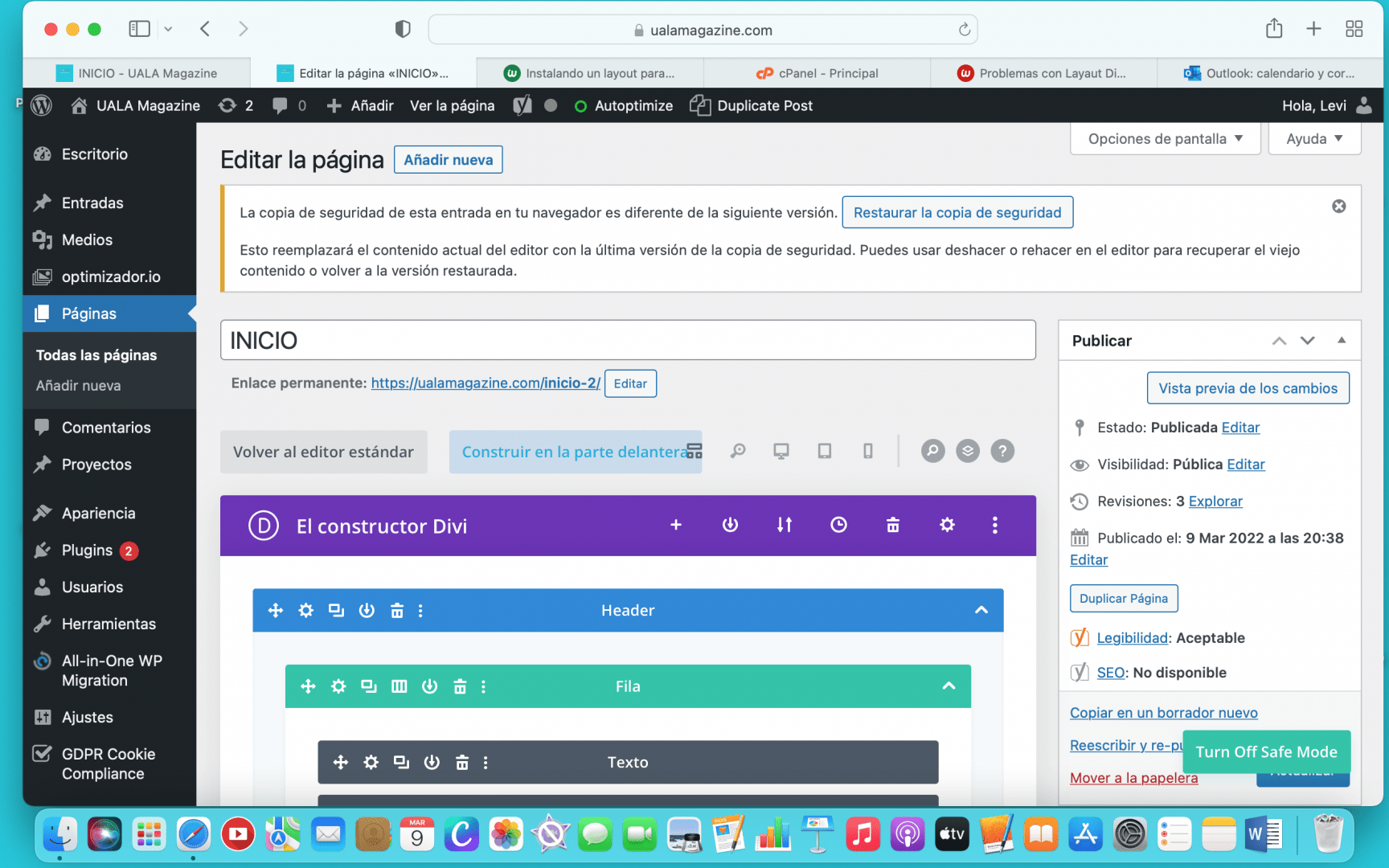Open Header section three-dot menu
The width and height of the screenshot is (1389, 868).
click(420, 610)
